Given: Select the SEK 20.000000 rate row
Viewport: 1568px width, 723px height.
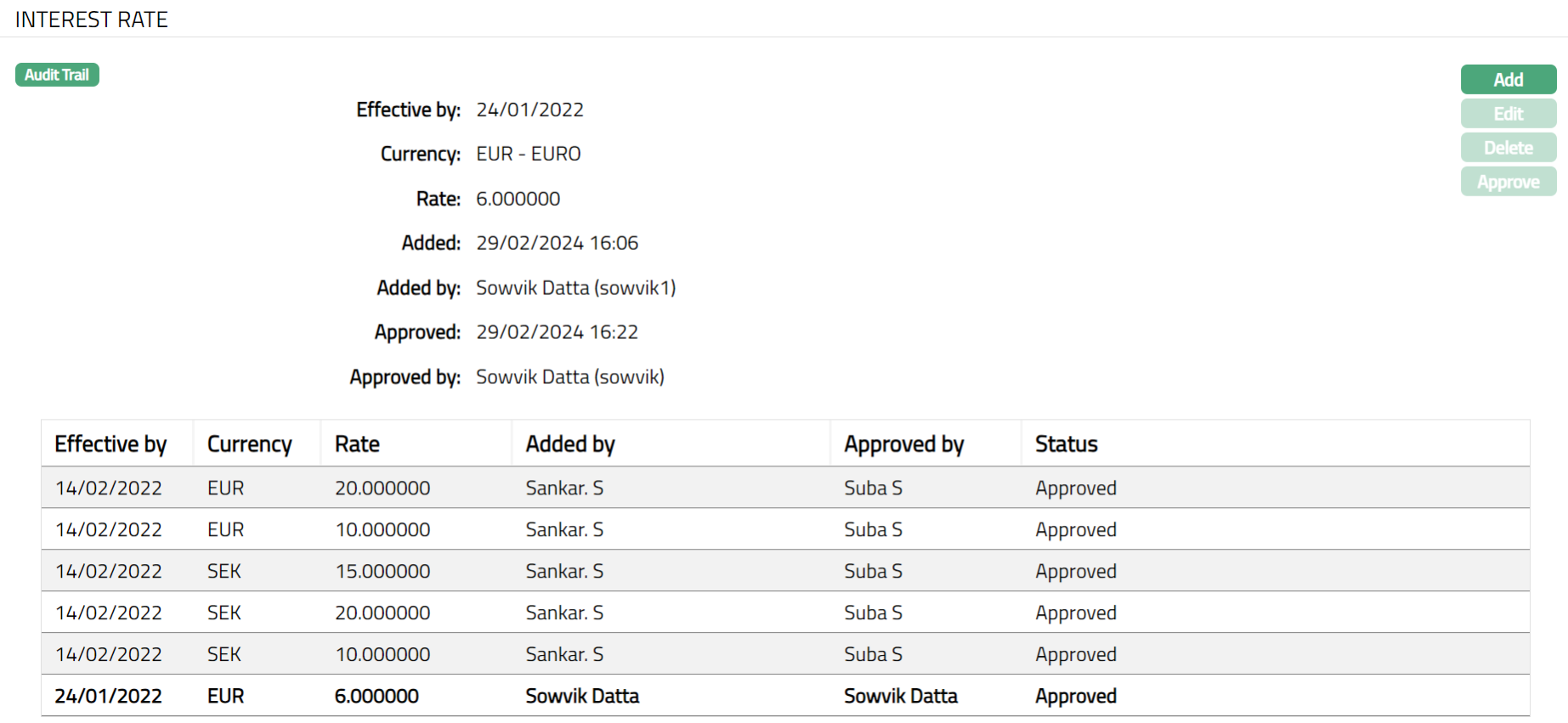Looking at the screenshot, I should [x=382, y=613].
